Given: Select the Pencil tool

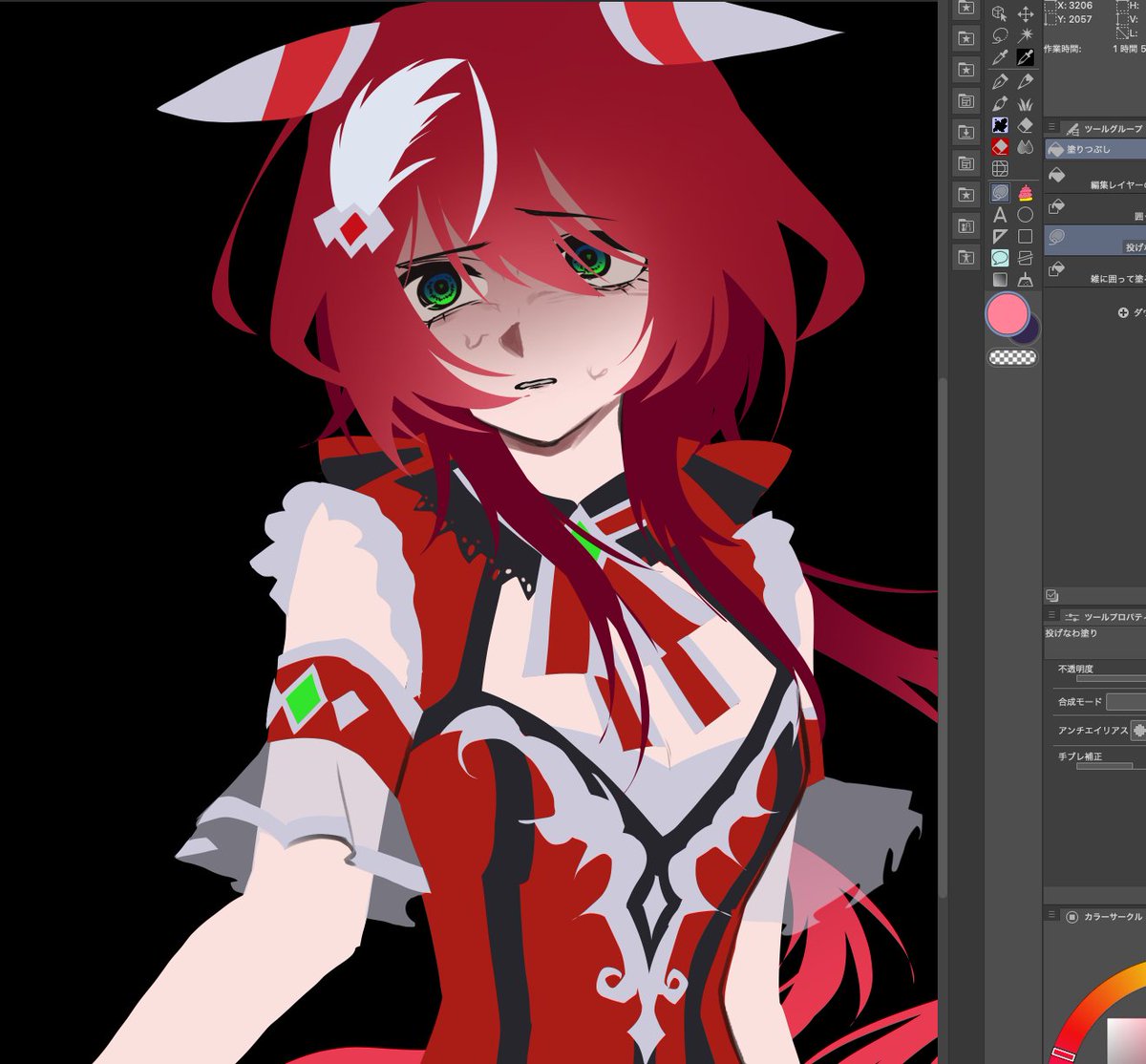Looking at the screenshot, I should click(x=1026, y=81).
